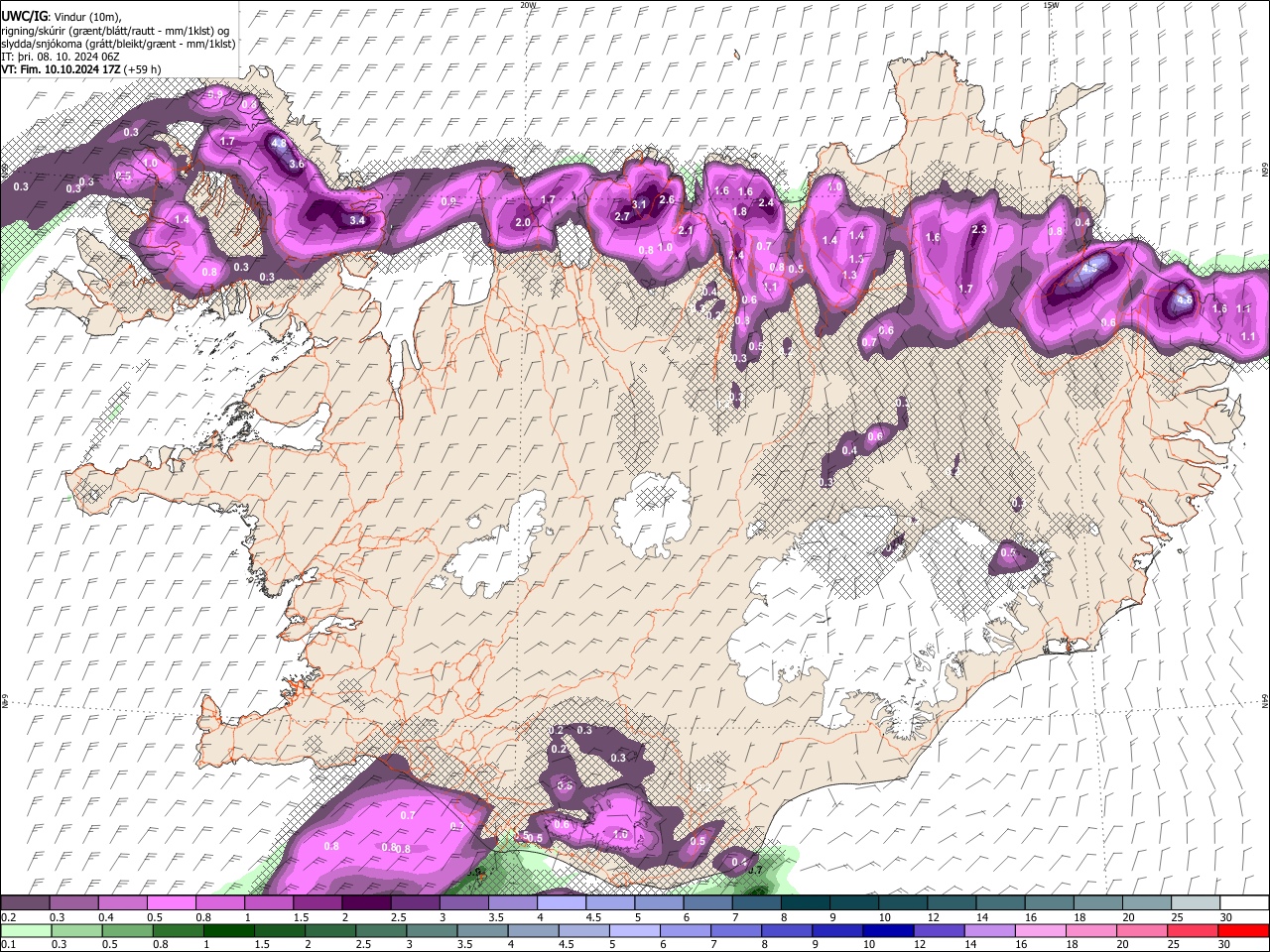The height and width of the screenshot is (952, 1270).
Task: Click the upper legend swatch between 0.5 and 0.8
Action: pyautogui.click(x=171, y=902)
